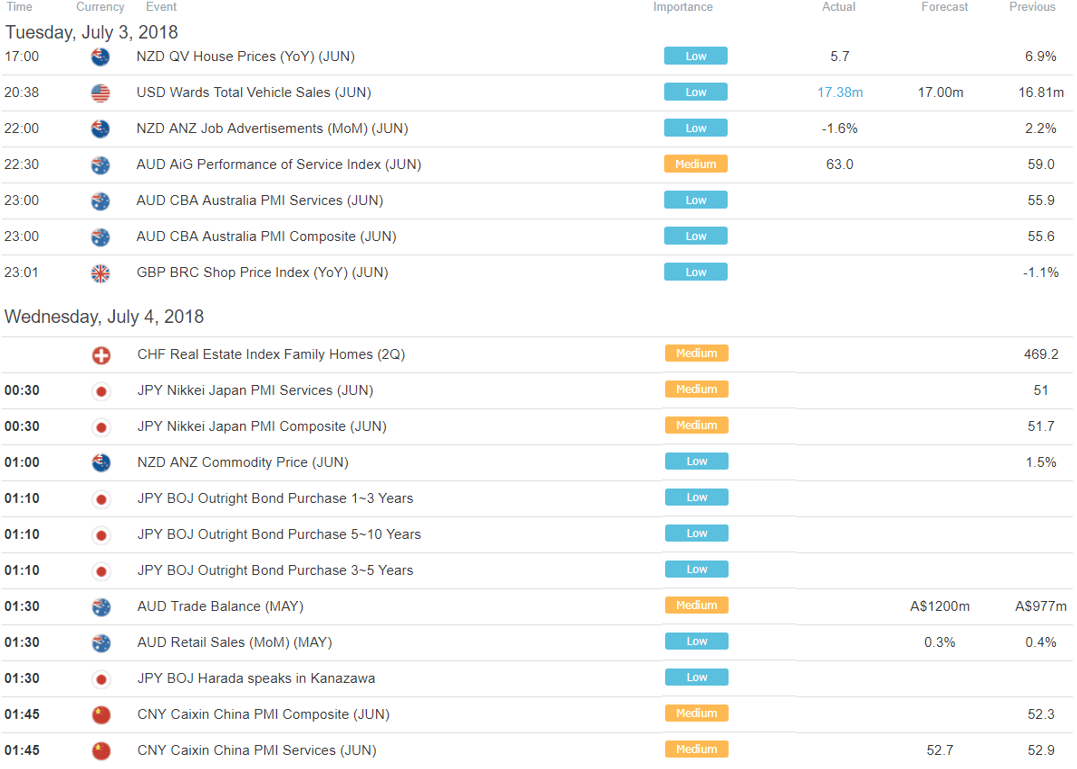Open CHF Real Estate Index Family Homes event
Image resolution: width=1077 pixels, height=769 pixels.
(x=271, y=354)
